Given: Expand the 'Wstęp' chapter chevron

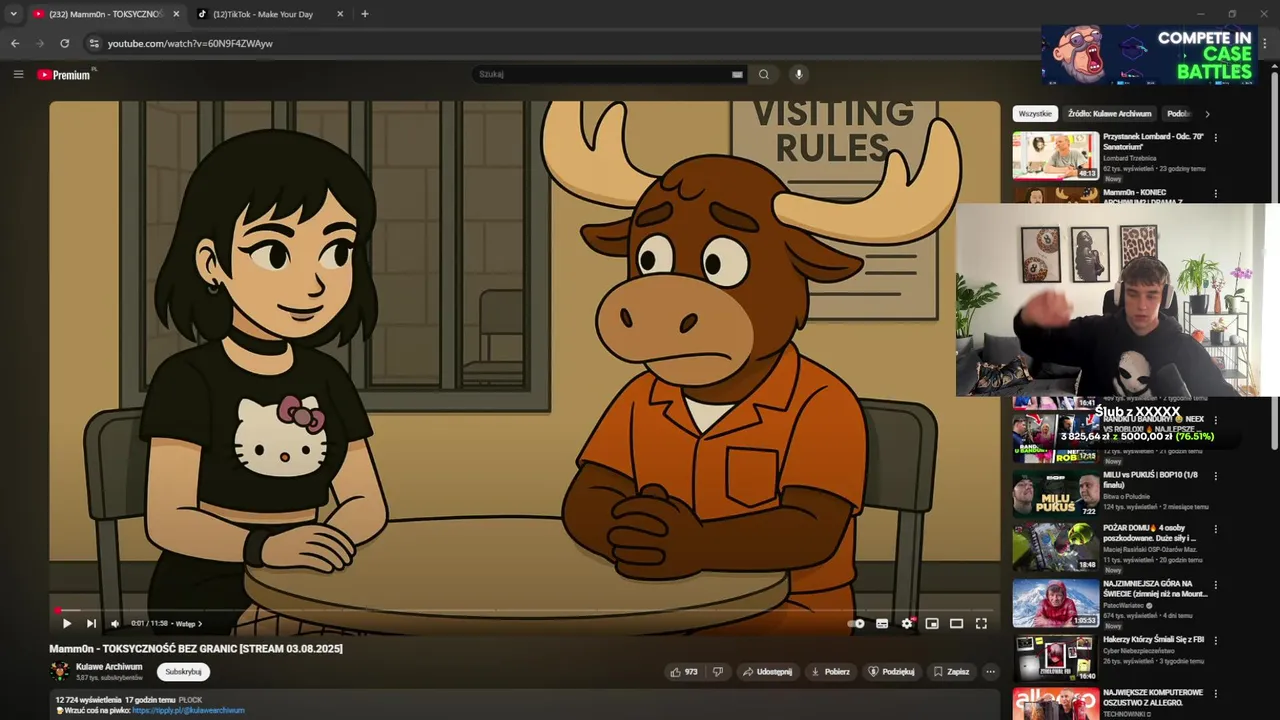Looking at the screenshot, I should click(200, 624).
